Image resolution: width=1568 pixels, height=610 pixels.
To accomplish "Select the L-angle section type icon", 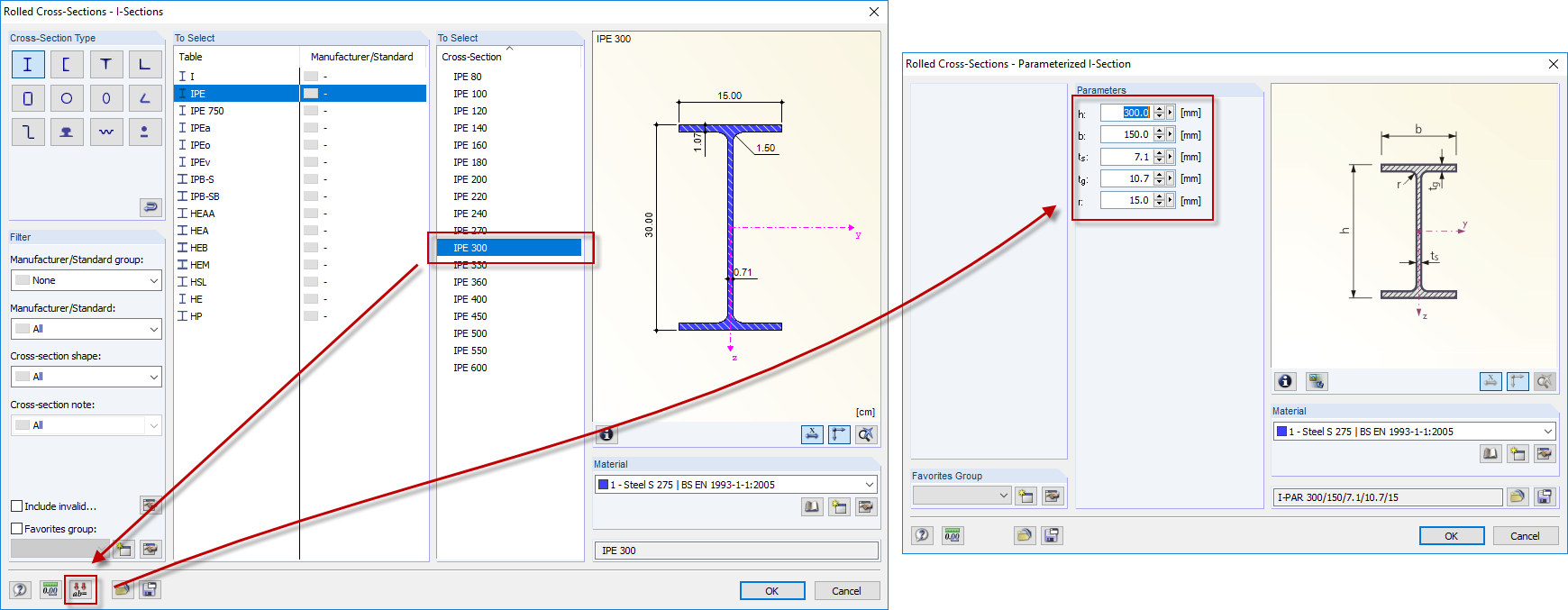I will pos(145,65).
